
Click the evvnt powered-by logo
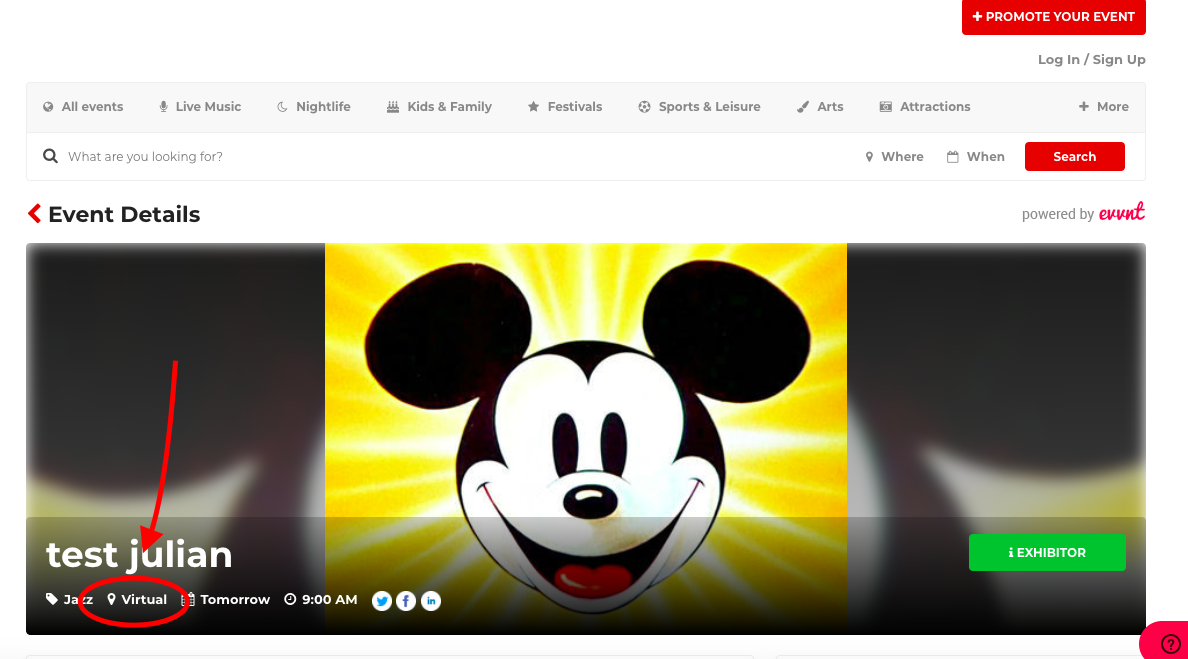pyautogui.click(x=1121, y=212)
